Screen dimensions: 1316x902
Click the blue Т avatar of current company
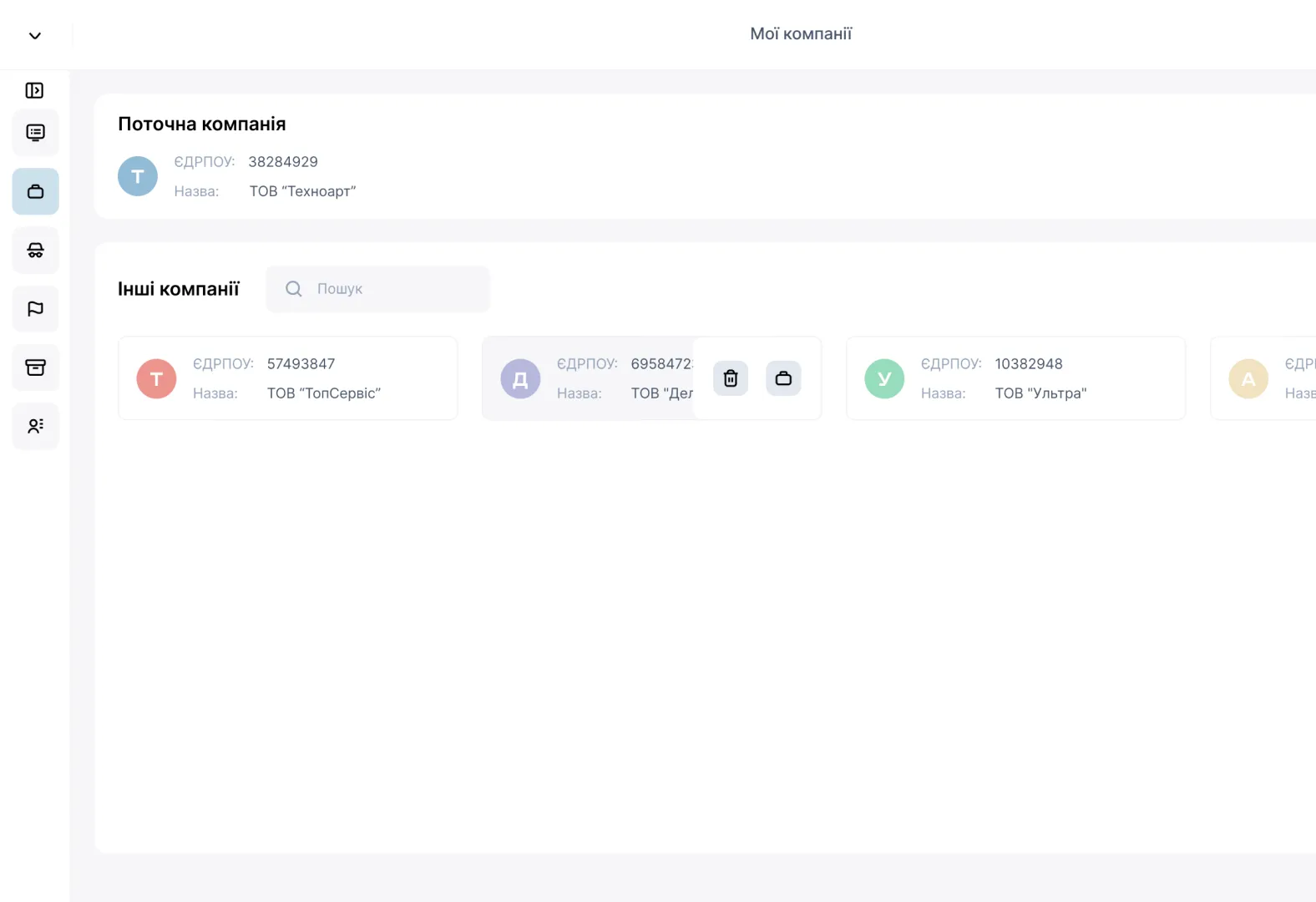pyautogui.click(x=138, y=176)
